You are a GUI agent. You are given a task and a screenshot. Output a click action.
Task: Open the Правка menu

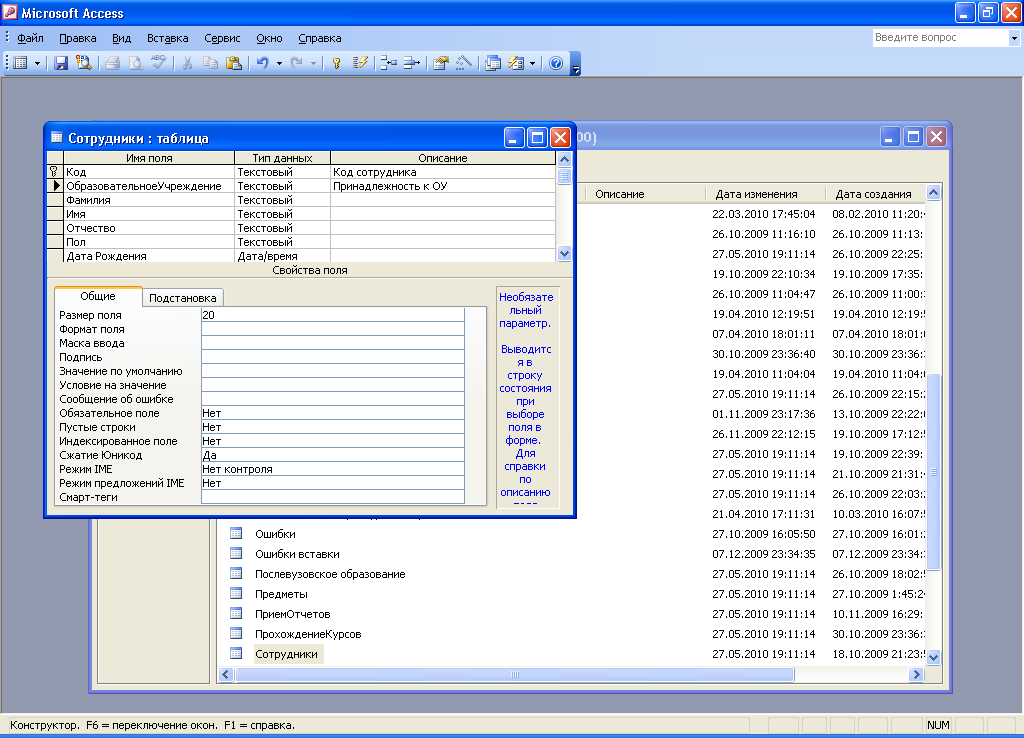[78, 38]
